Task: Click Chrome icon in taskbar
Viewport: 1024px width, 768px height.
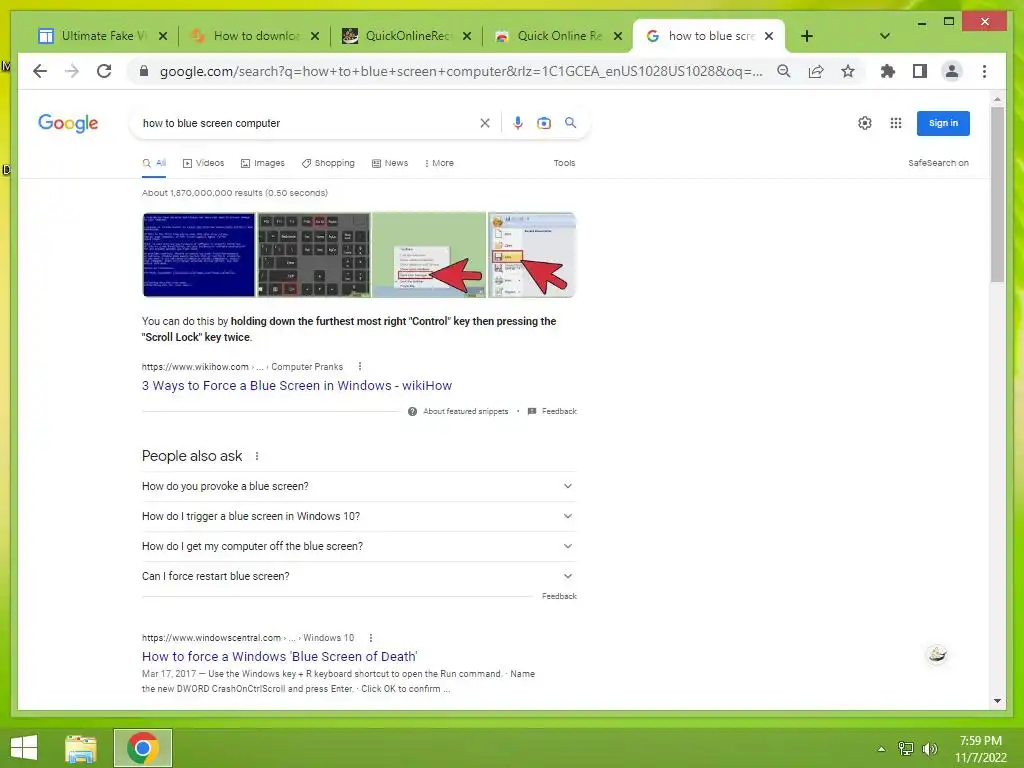Action: pyautogui.click(x=142, y=748)
